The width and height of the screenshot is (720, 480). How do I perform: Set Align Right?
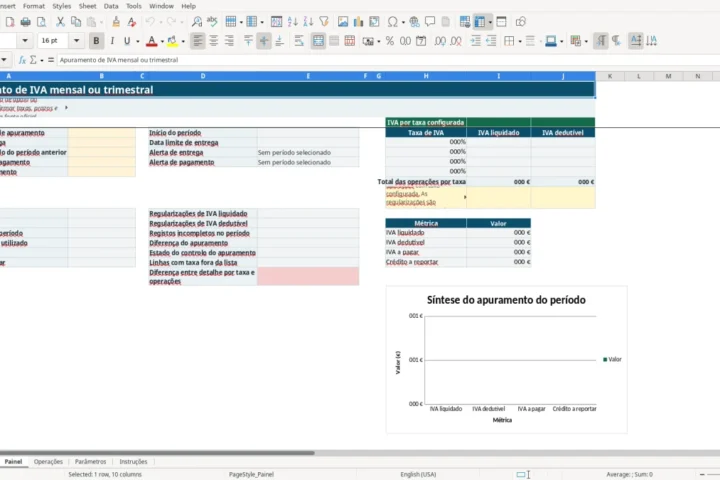229,41
